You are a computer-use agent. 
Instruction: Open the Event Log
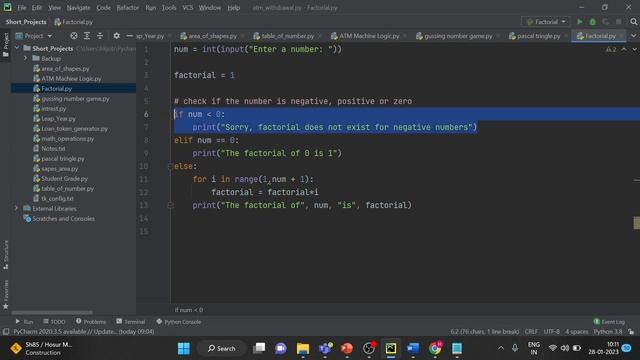(x=609, y=322)
